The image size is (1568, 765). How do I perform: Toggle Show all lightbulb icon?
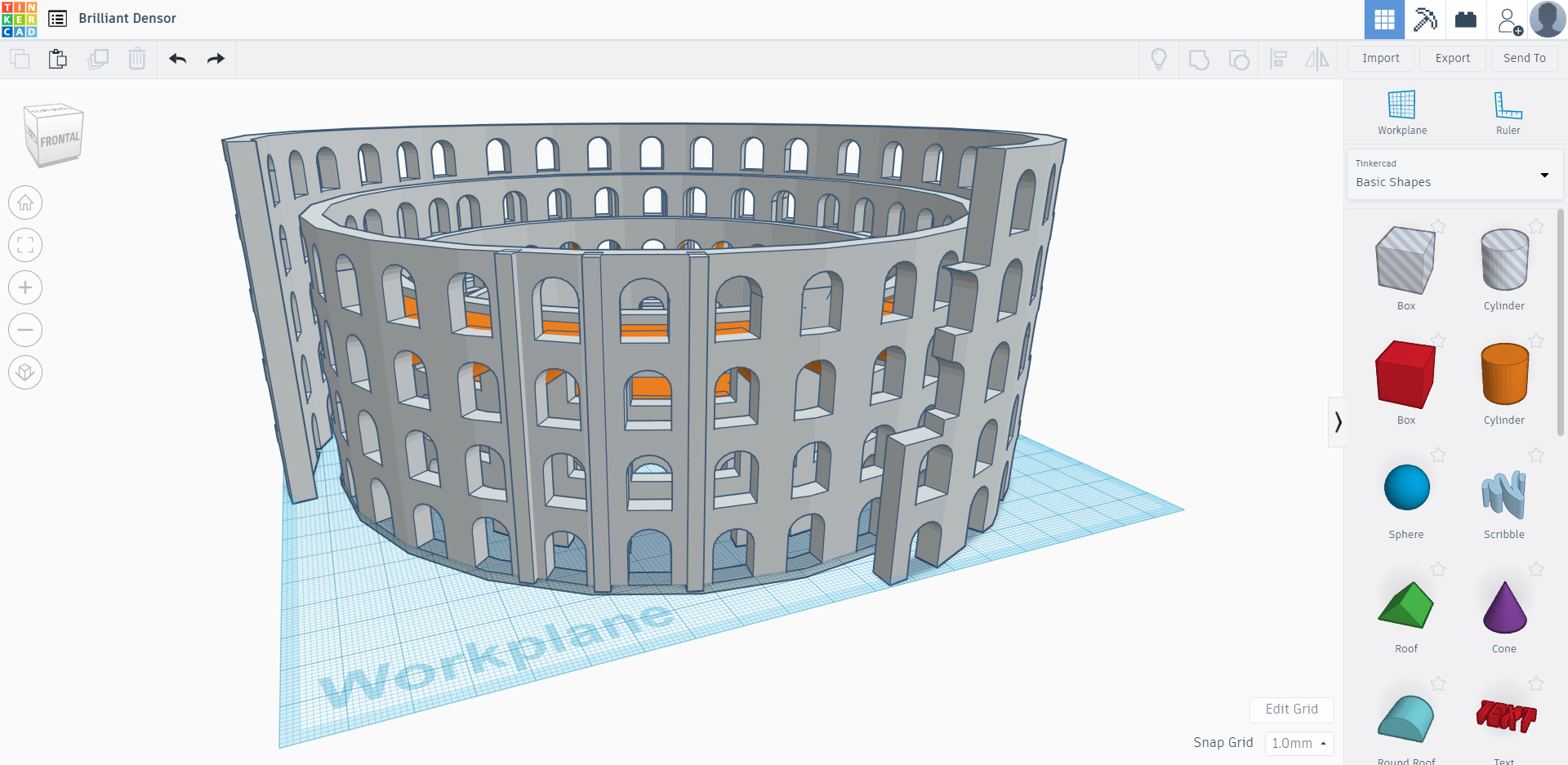tap(1158, 59)
